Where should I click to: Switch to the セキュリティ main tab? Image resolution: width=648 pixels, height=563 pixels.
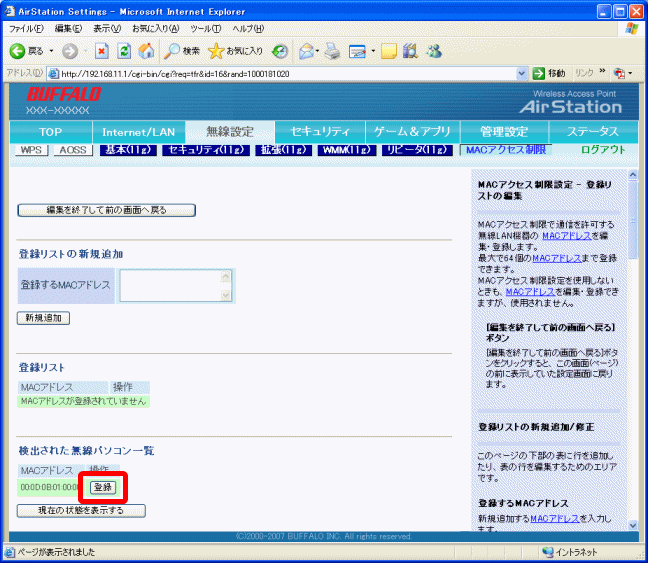(x=320, y=132)
